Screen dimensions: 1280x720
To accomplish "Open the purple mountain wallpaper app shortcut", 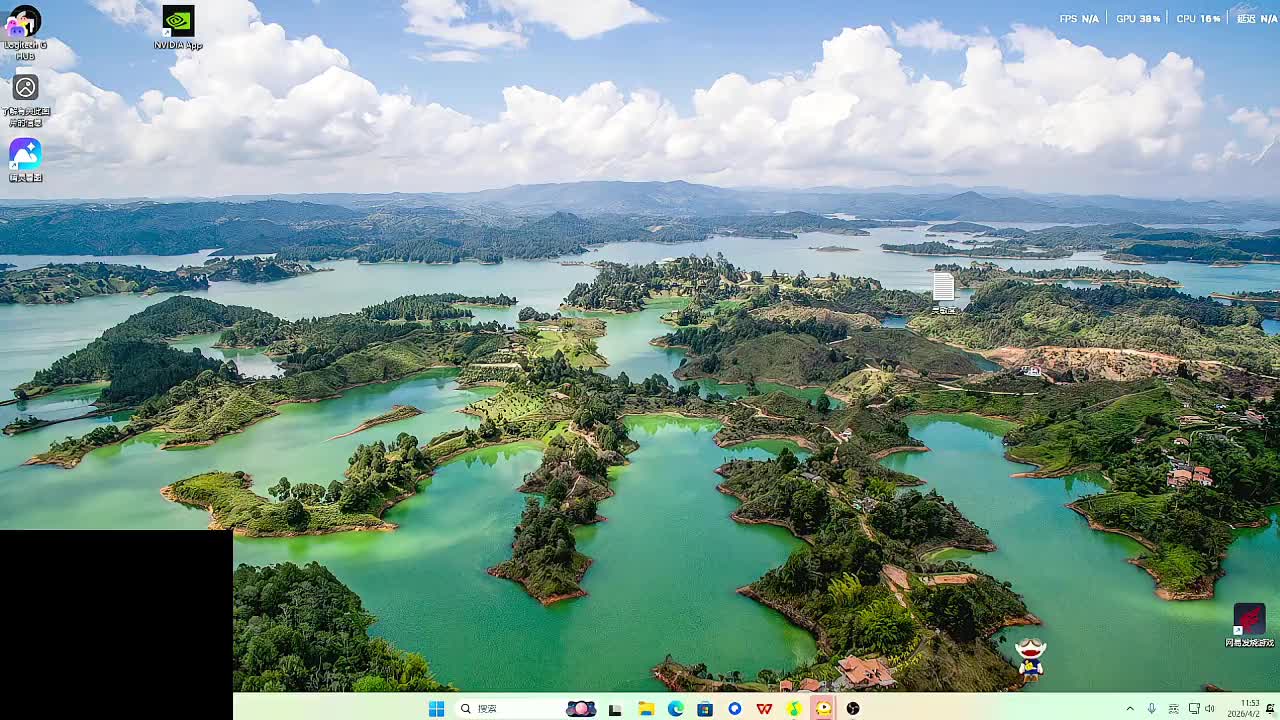I will (x=25, y=155).
